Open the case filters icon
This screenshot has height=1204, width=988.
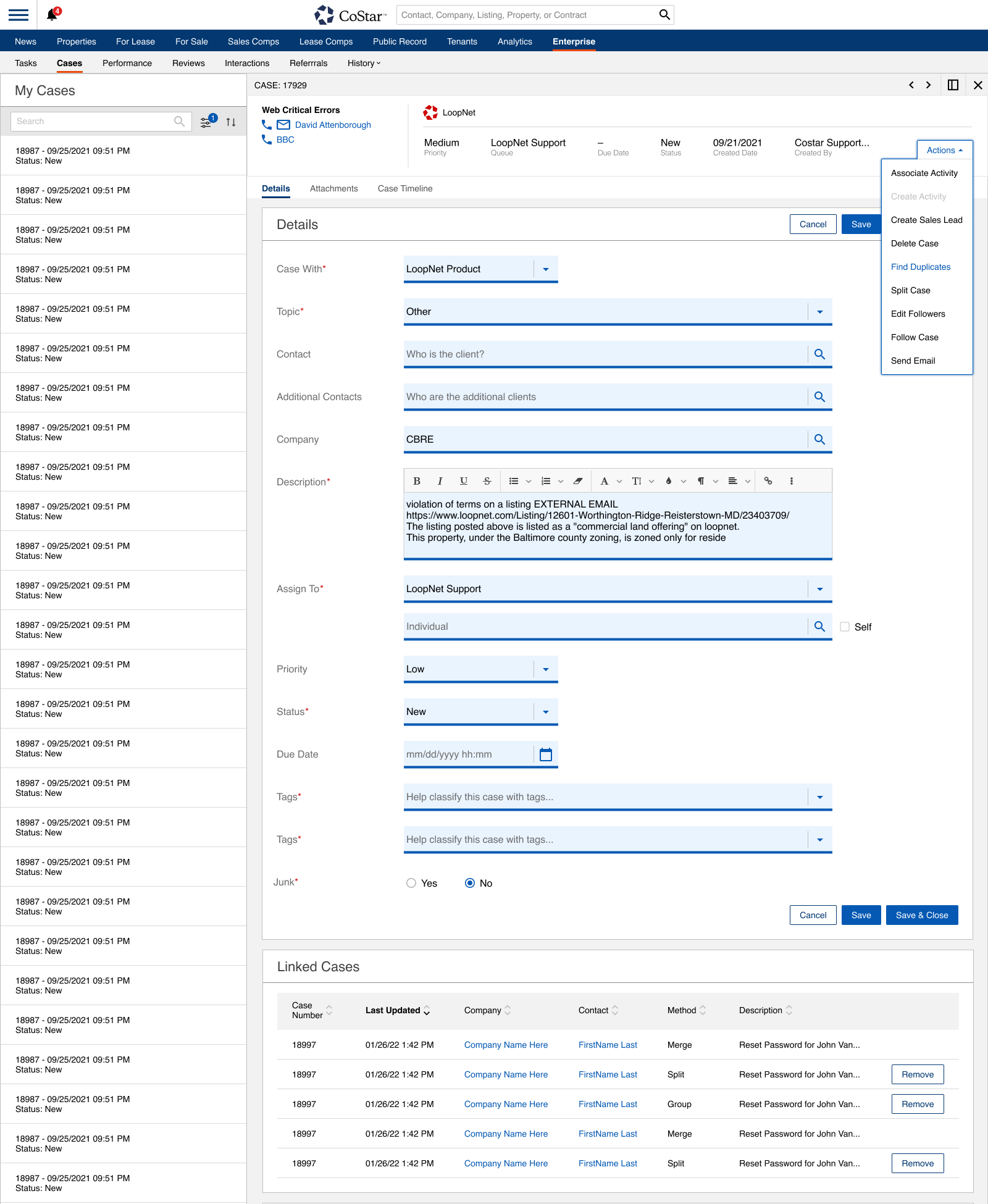(x=207, y=121)
